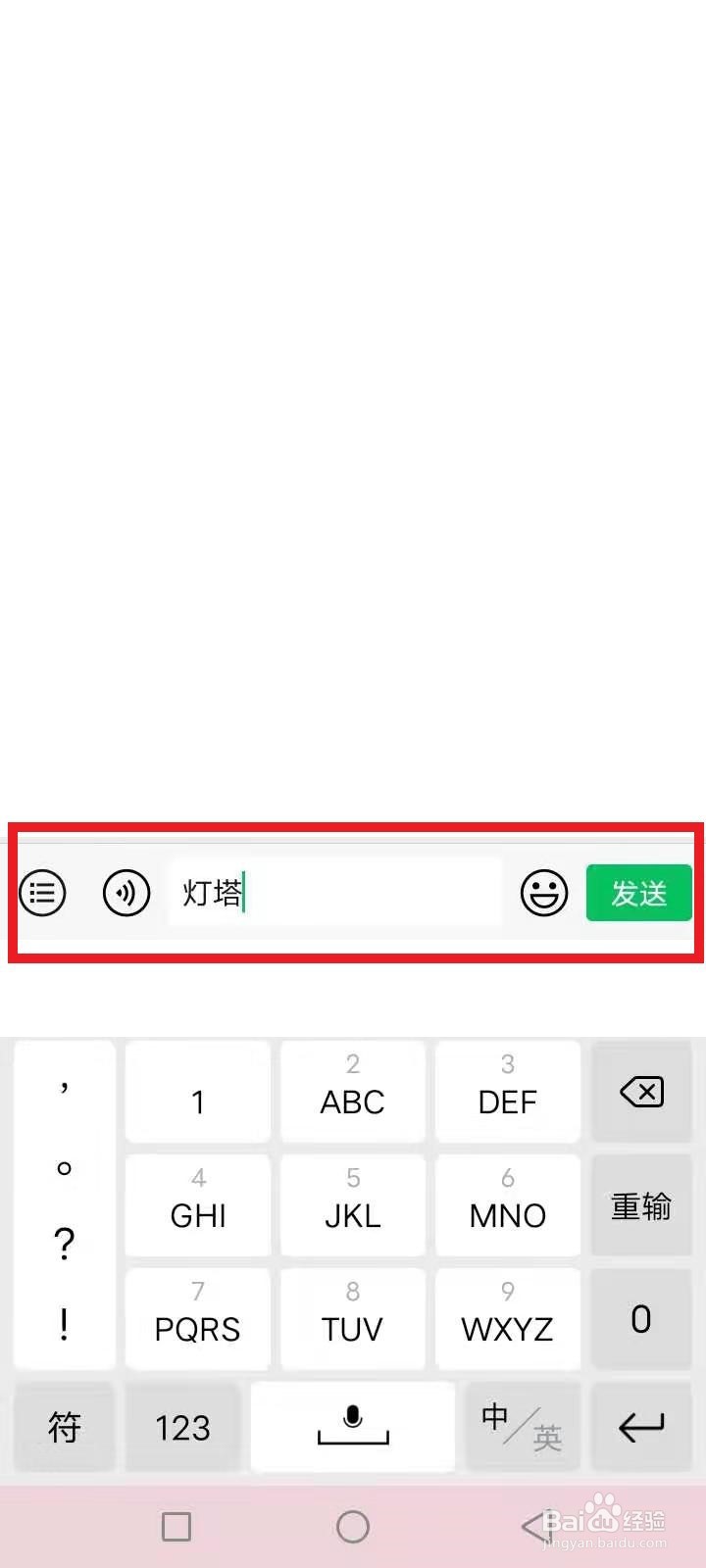Tap the ABC key
Viewport: 706px width, 1568px height.
353,1092
